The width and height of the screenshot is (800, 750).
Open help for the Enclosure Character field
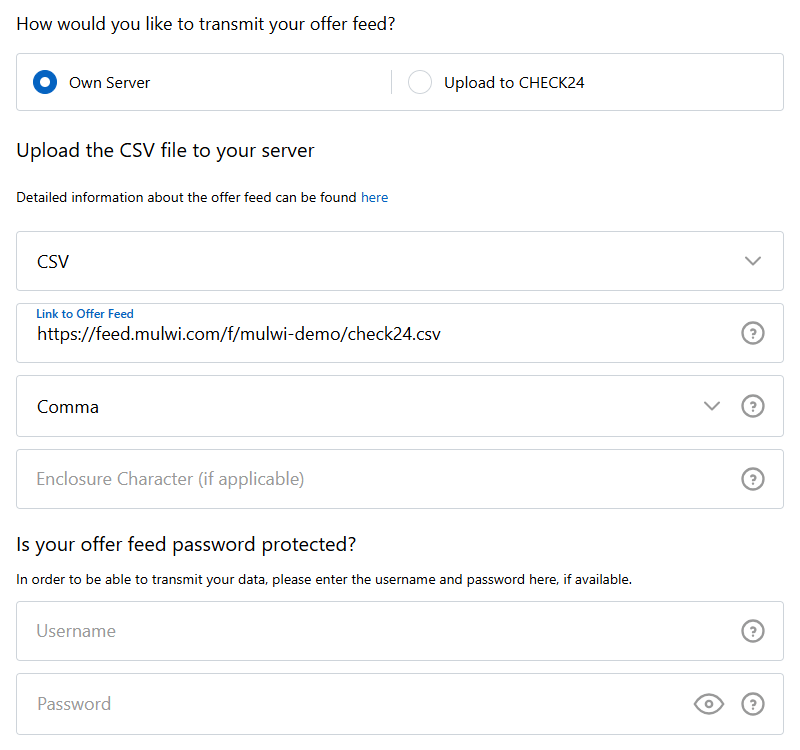(753, 479)
